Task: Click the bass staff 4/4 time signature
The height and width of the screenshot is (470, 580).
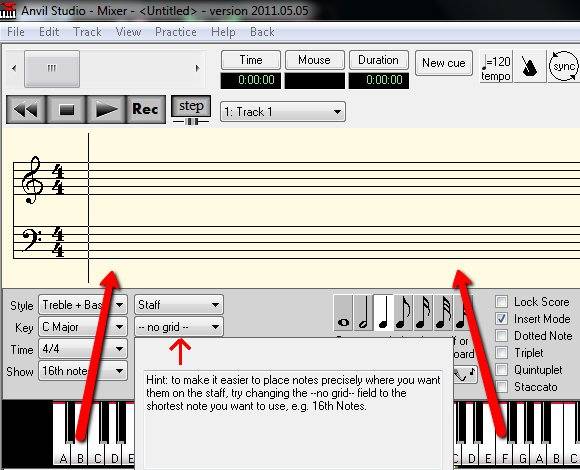Action: pyautogui.click(x=58, y=242)
